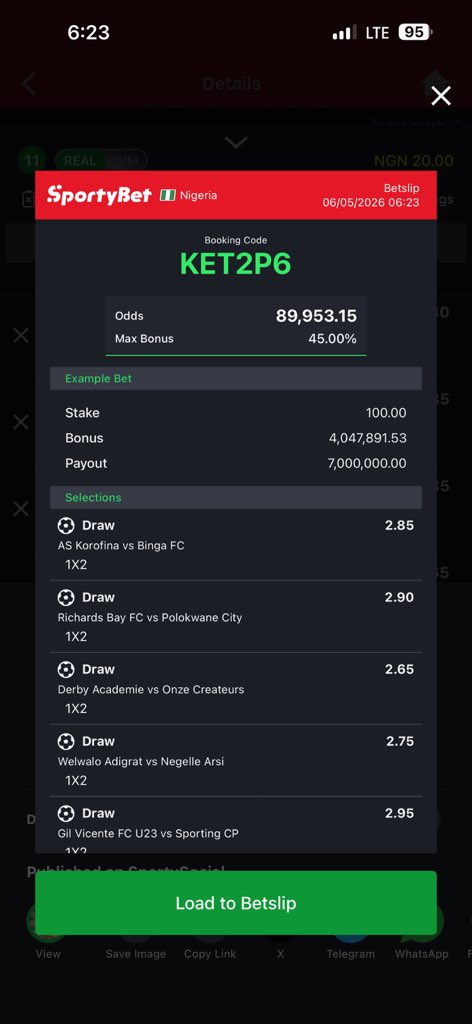
Task: Tap the 2.75 odds value
Action: click(x=399, y=741)
